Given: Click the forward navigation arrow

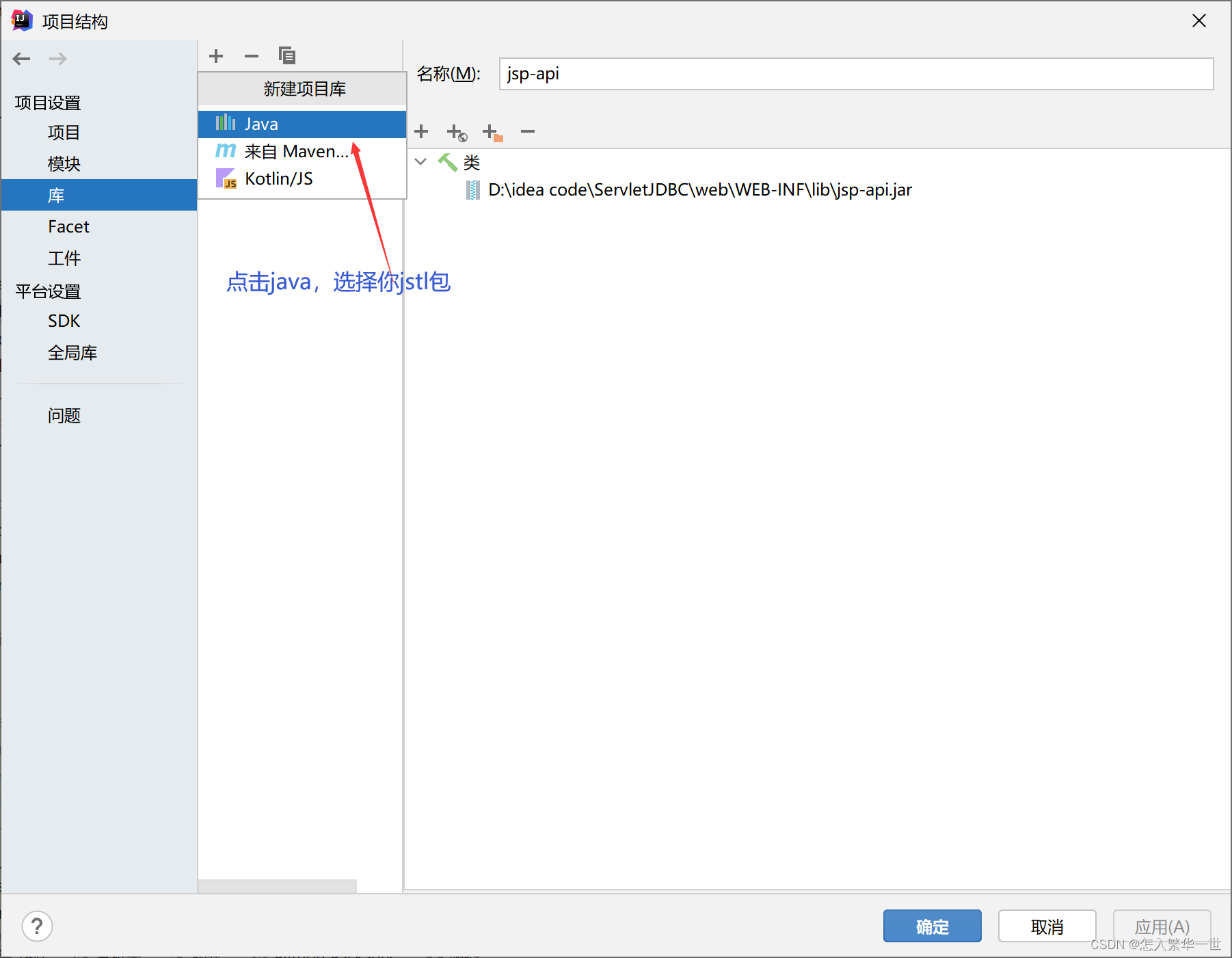Looking at the screenshot, I should pos(57,59).
